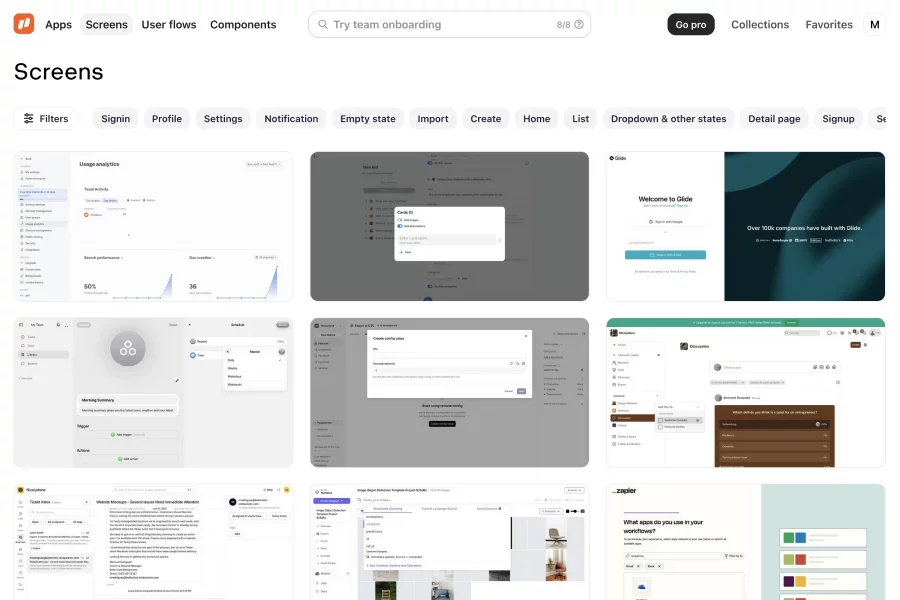Image resolution: width=900 pixels, height=600 pixels.
Task: Open the Components section
Action: click(243, 24)
